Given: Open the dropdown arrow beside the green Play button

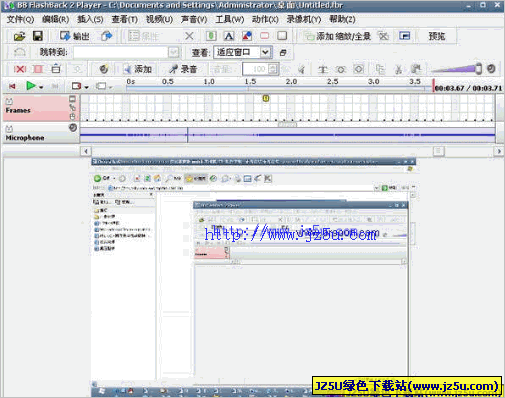Looking at the screenshot, I should [41, 87].
